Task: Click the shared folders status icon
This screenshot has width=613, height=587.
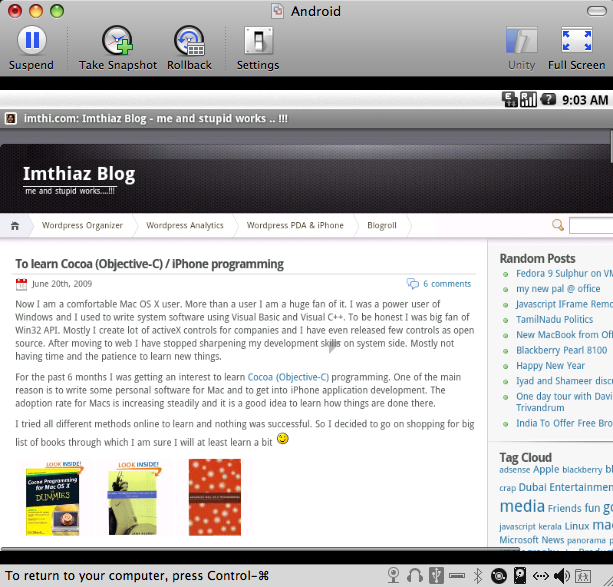Action: click(x=583, y=576)
